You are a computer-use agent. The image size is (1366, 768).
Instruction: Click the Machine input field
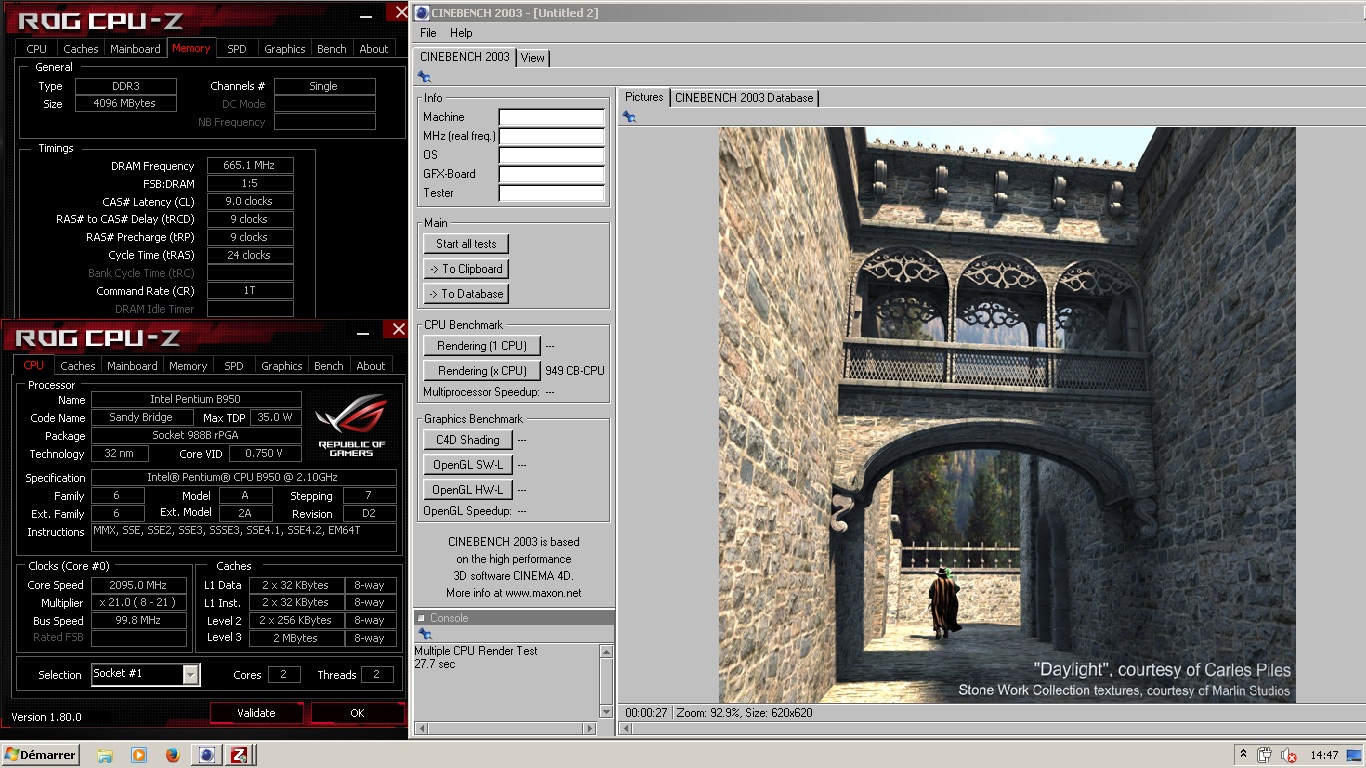552,117
